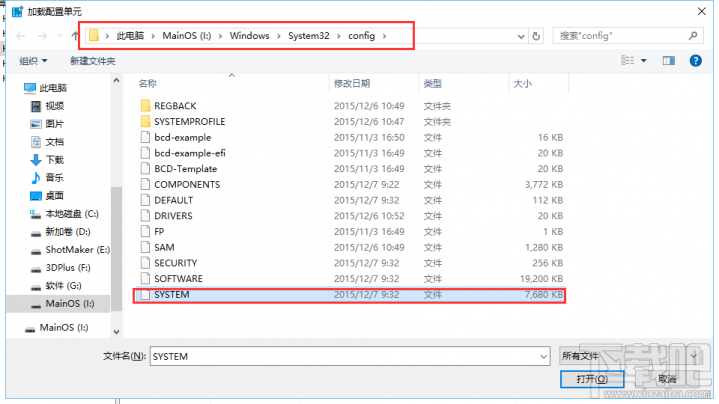719x404 pixels.
Task: Expand chevron after config in breadcrumb
Action: click(x=384, y=36)
